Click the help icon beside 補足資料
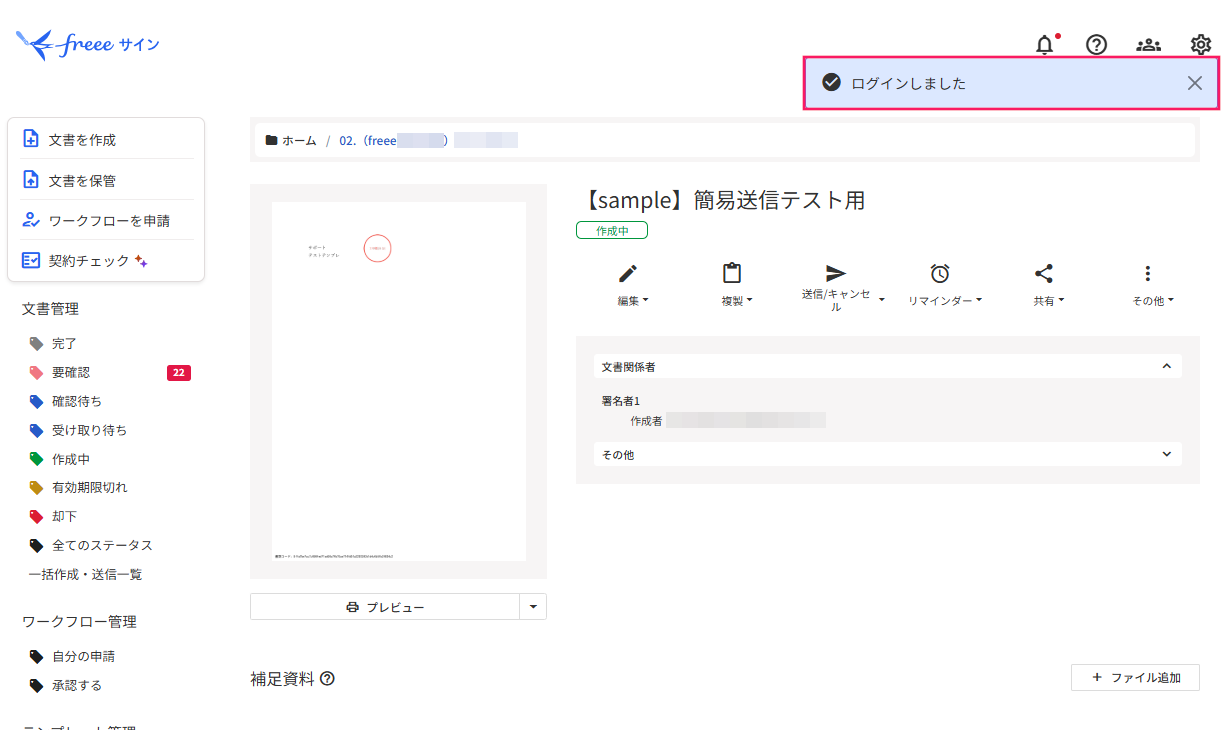 (327, 679)
